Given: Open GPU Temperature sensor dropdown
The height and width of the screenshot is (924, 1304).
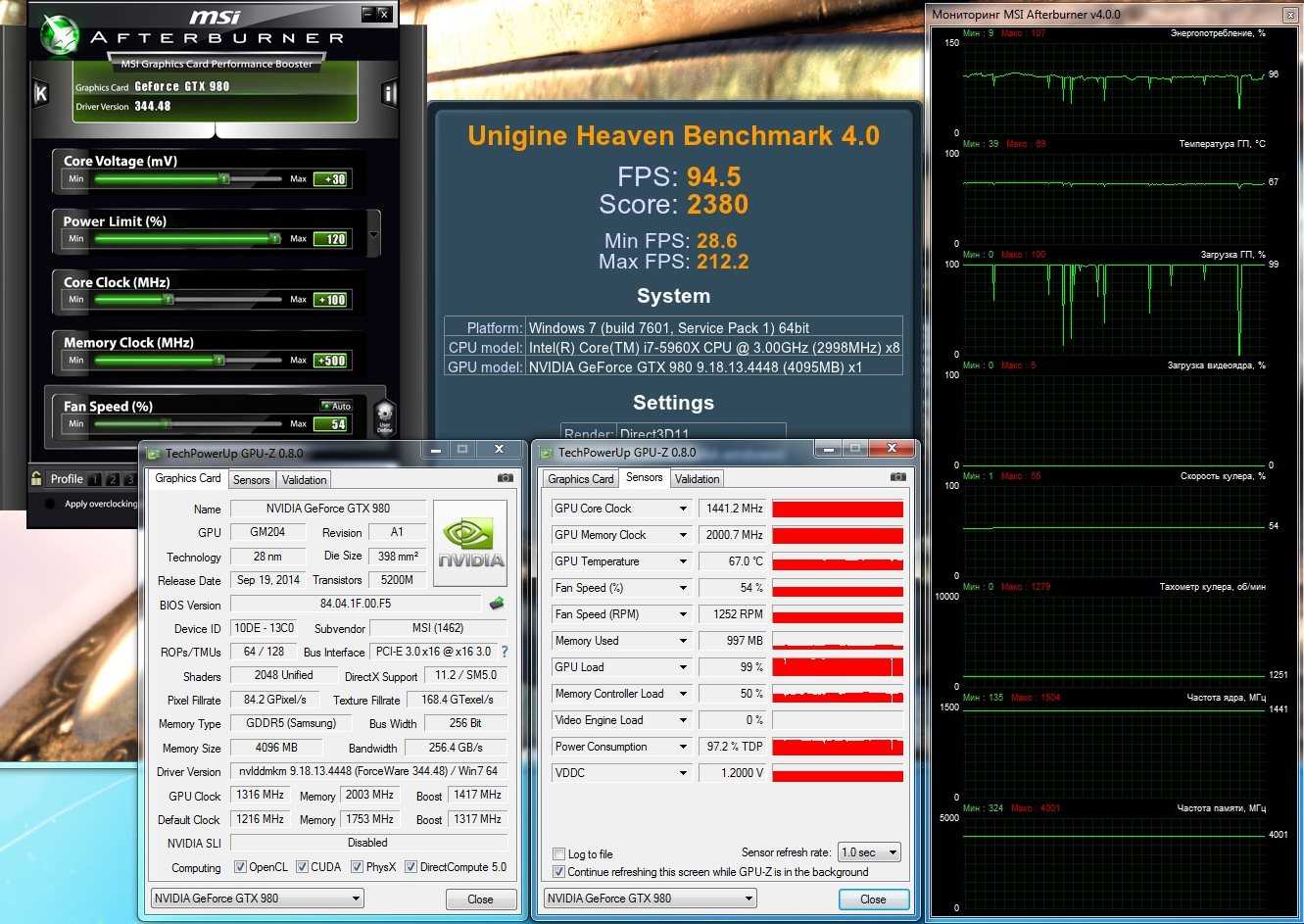Looking at the screenshot, I should [x=683, y=561].
